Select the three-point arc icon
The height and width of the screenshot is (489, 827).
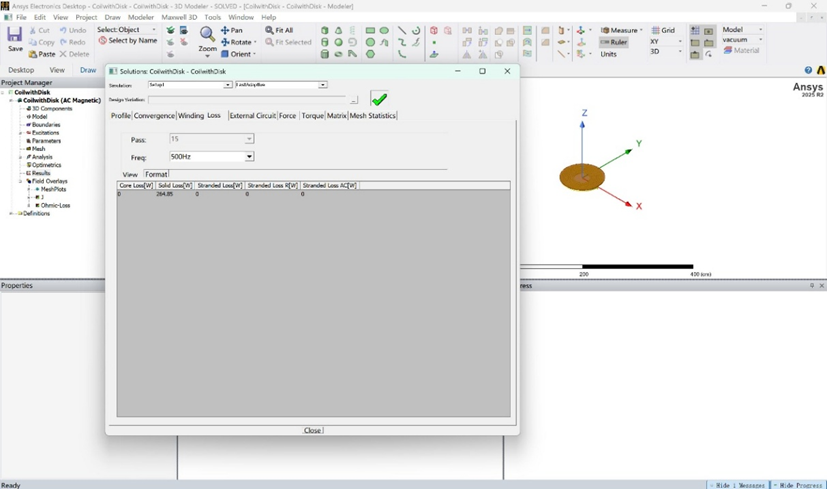(402, 54)
